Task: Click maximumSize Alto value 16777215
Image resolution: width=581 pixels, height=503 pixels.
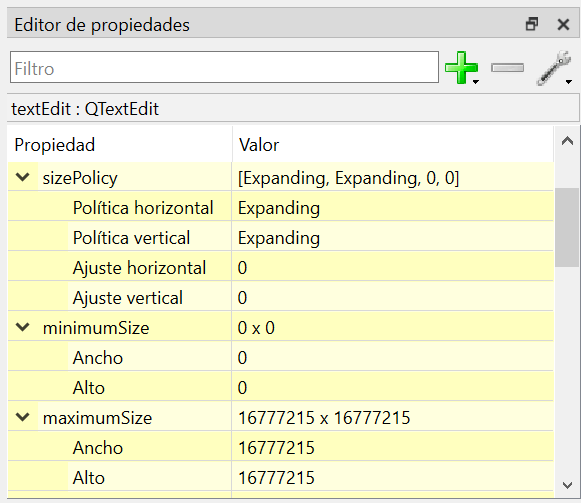Action: 276,477
